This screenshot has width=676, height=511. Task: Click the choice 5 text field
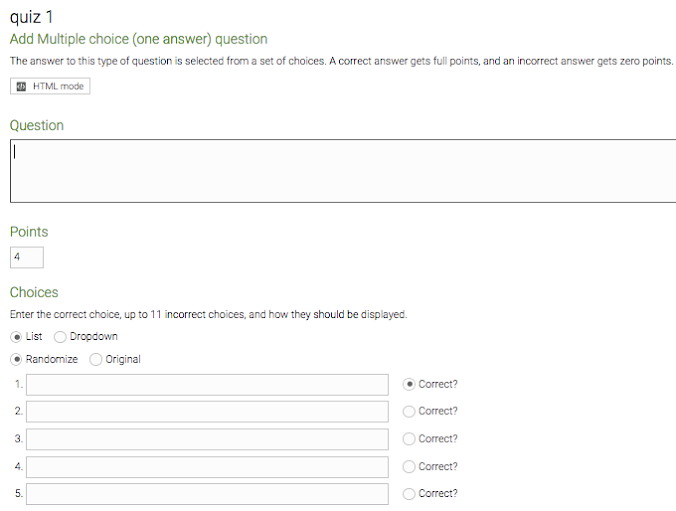(x=207, y=494)
